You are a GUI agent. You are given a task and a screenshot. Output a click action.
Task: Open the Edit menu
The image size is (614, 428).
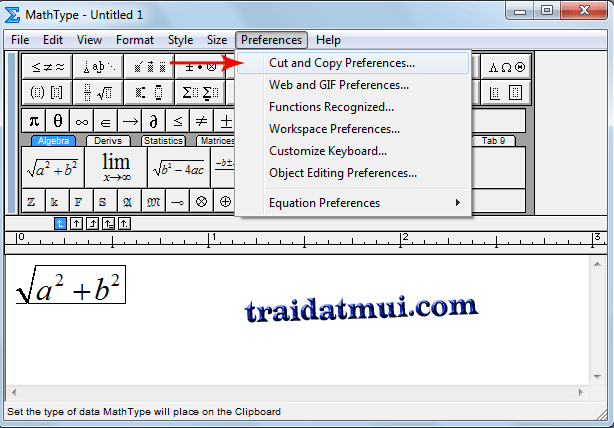point(53,40)
